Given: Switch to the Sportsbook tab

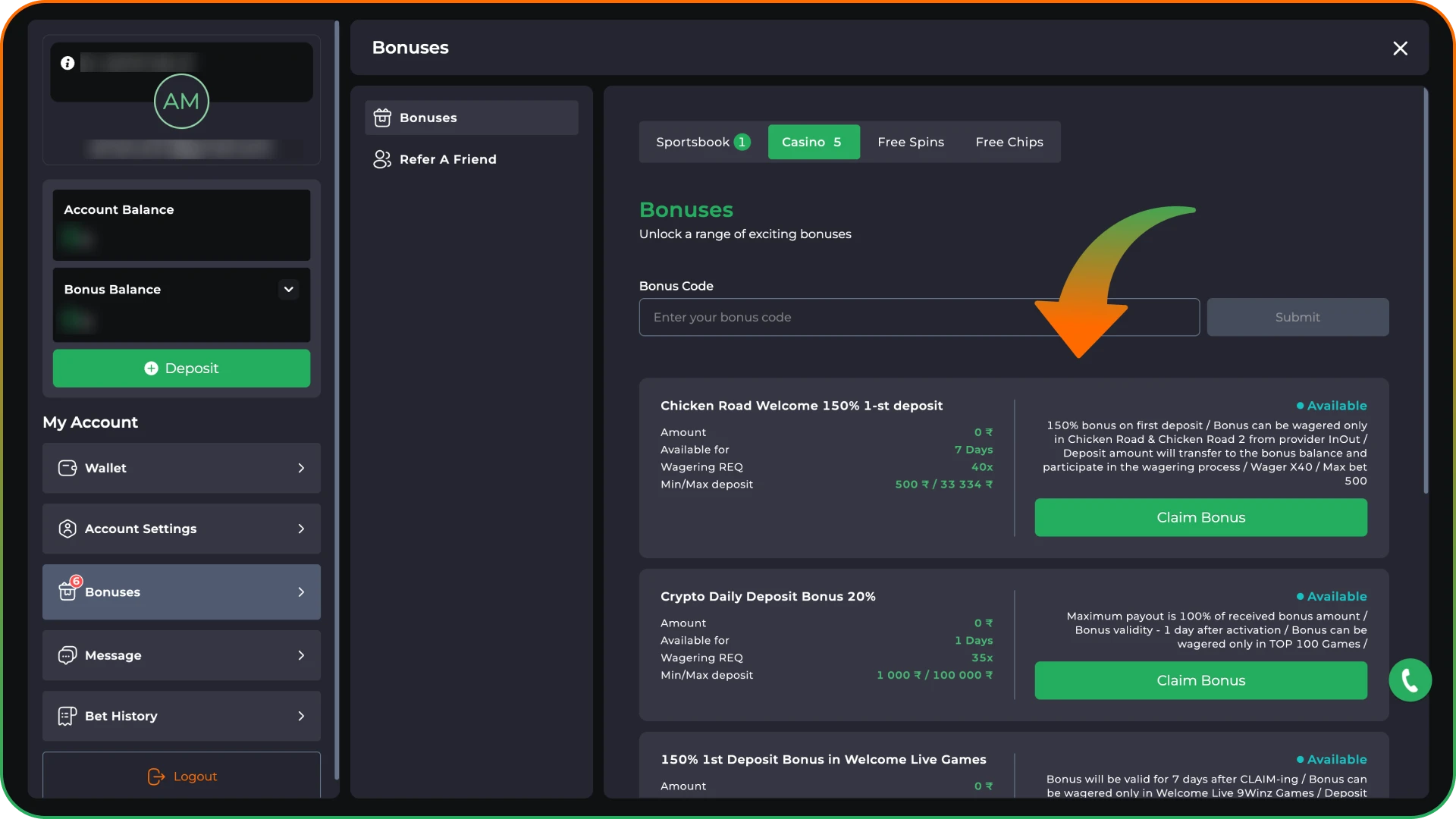Looking at the screenshot, I should click(x=703, y=142).
